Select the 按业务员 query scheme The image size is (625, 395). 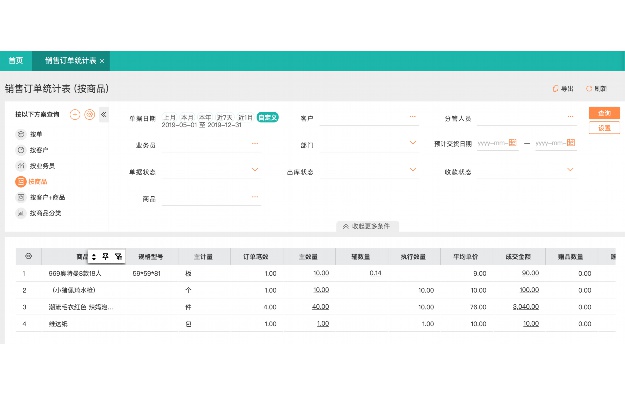35,165
